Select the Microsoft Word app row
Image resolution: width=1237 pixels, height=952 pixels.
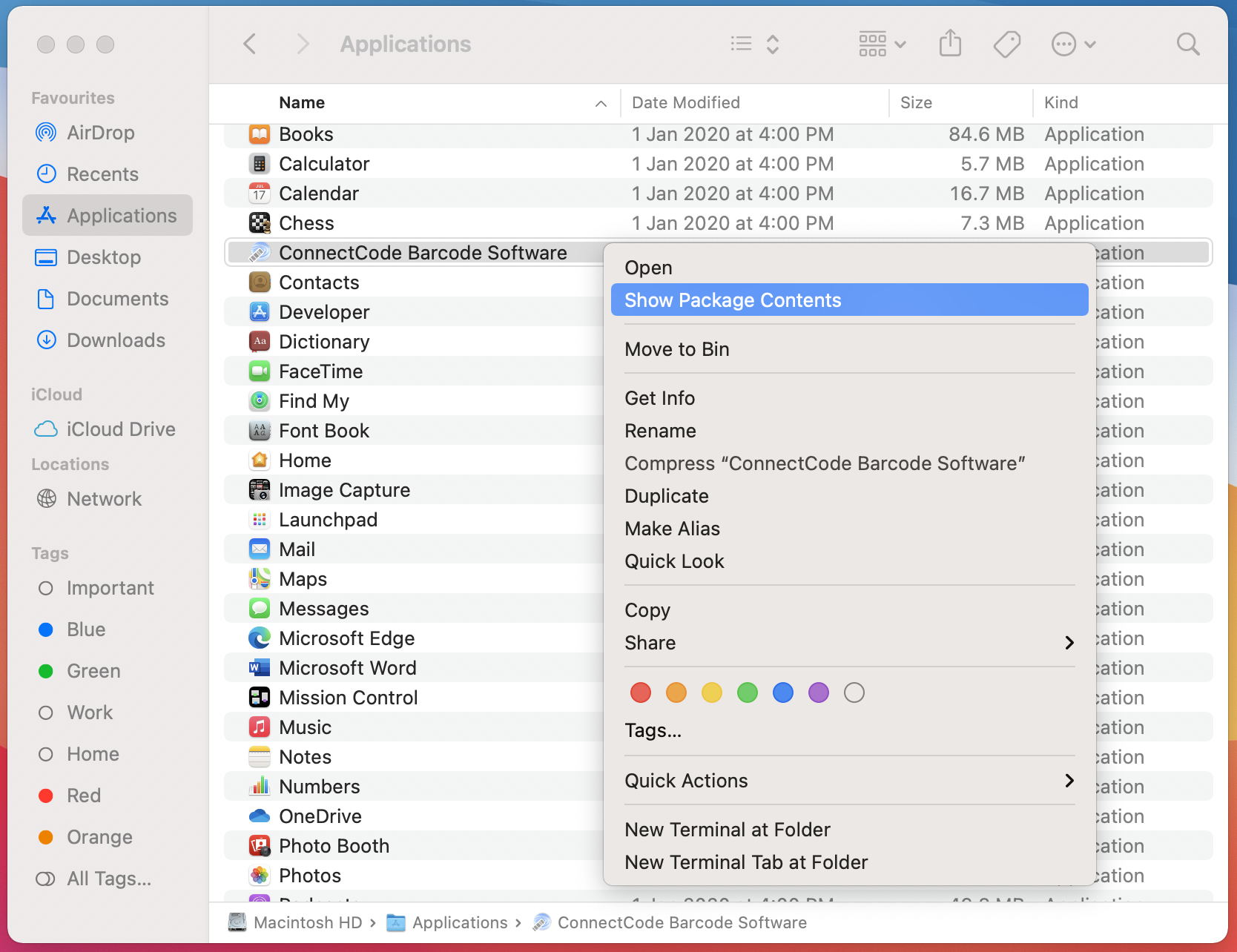[x=414, y=668]
